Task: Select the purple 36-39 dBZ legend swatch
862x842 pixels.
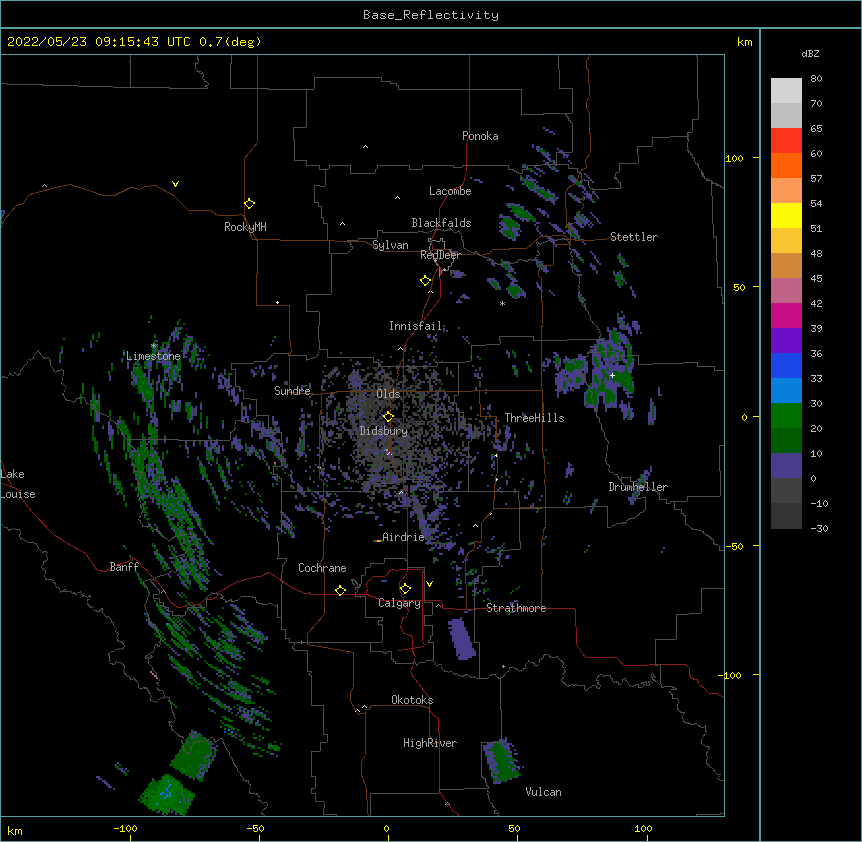Action: [x=786, y=341]
